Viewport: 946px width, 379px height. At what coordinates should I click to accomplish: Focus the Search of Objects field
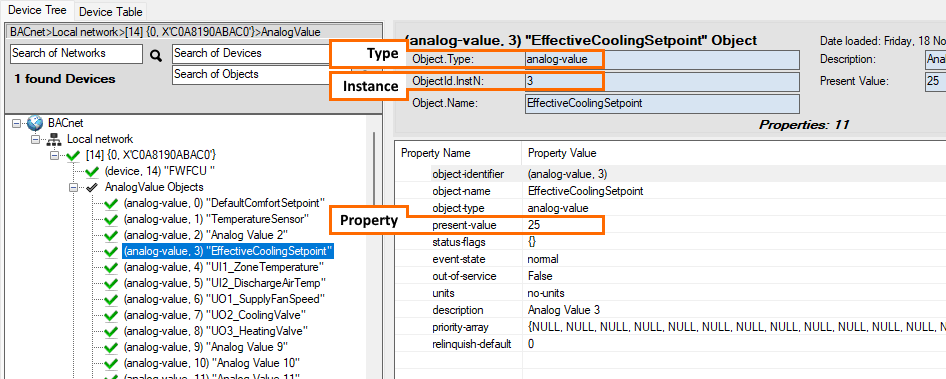point(251,74)
